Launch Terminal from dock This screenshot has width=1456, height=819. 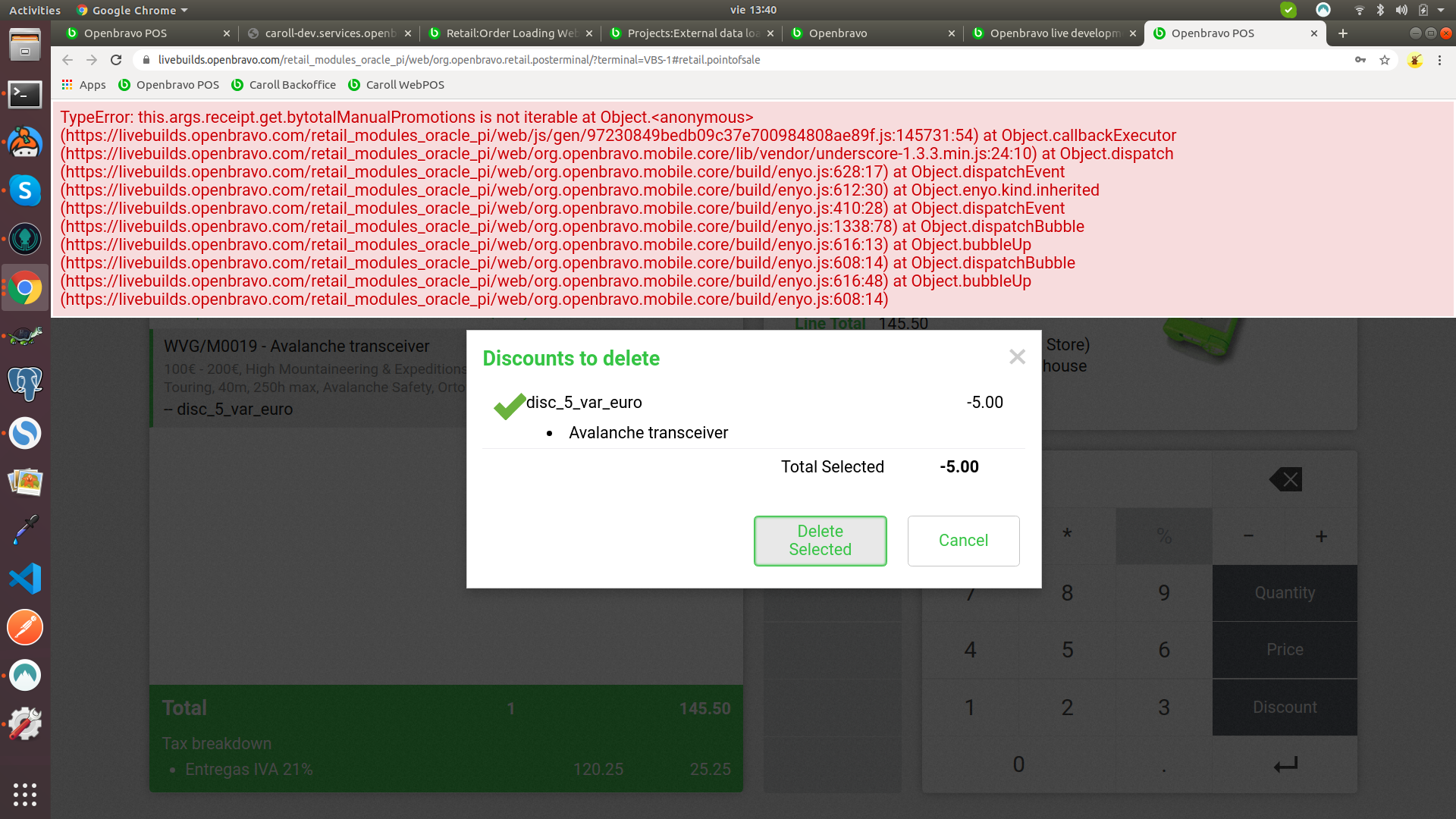[x=25, y=95]
